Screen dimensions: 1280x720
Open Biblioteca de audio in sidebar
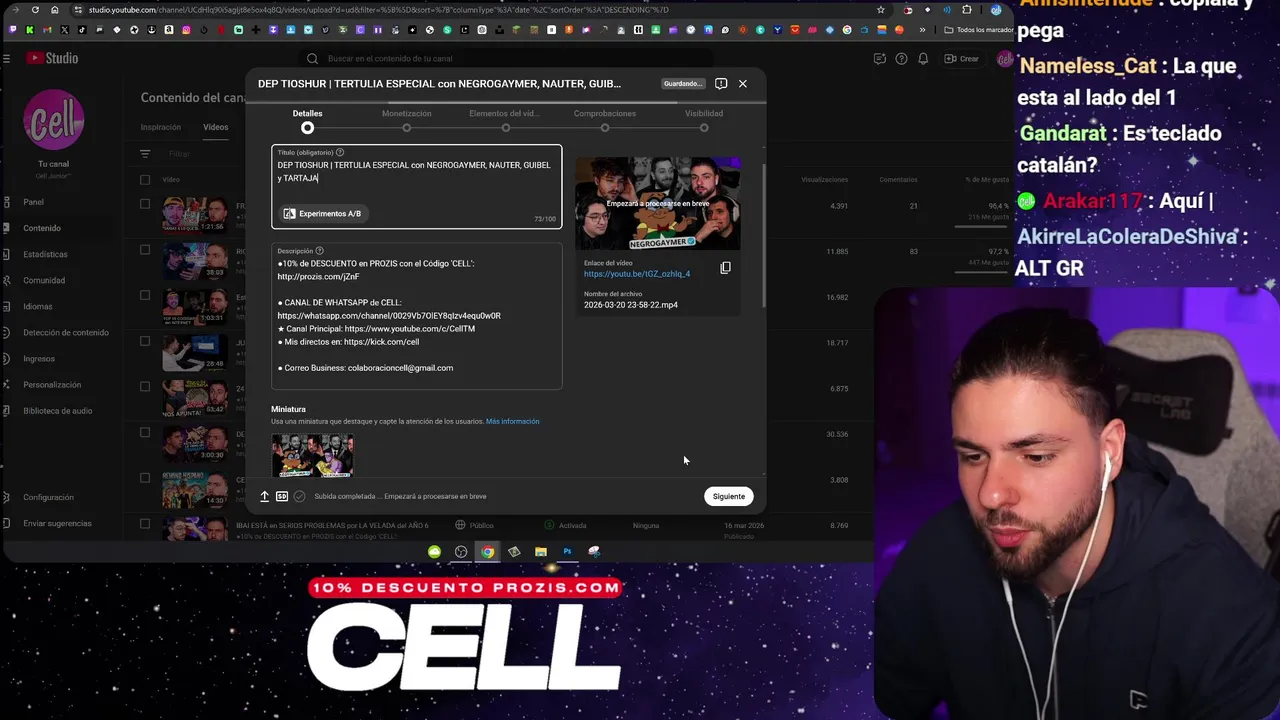tap(58, 410)
